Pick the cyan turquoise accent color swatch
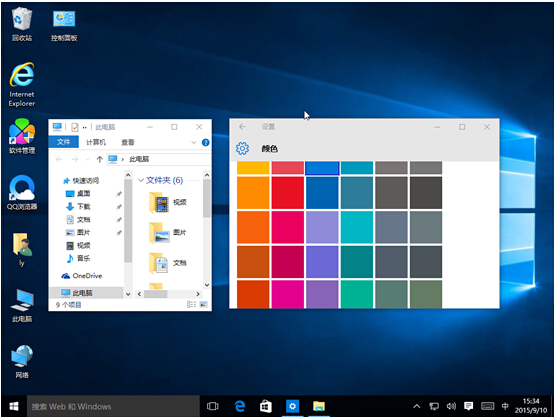Viewport: 556px width, 419px height. [x=357, y=227]
